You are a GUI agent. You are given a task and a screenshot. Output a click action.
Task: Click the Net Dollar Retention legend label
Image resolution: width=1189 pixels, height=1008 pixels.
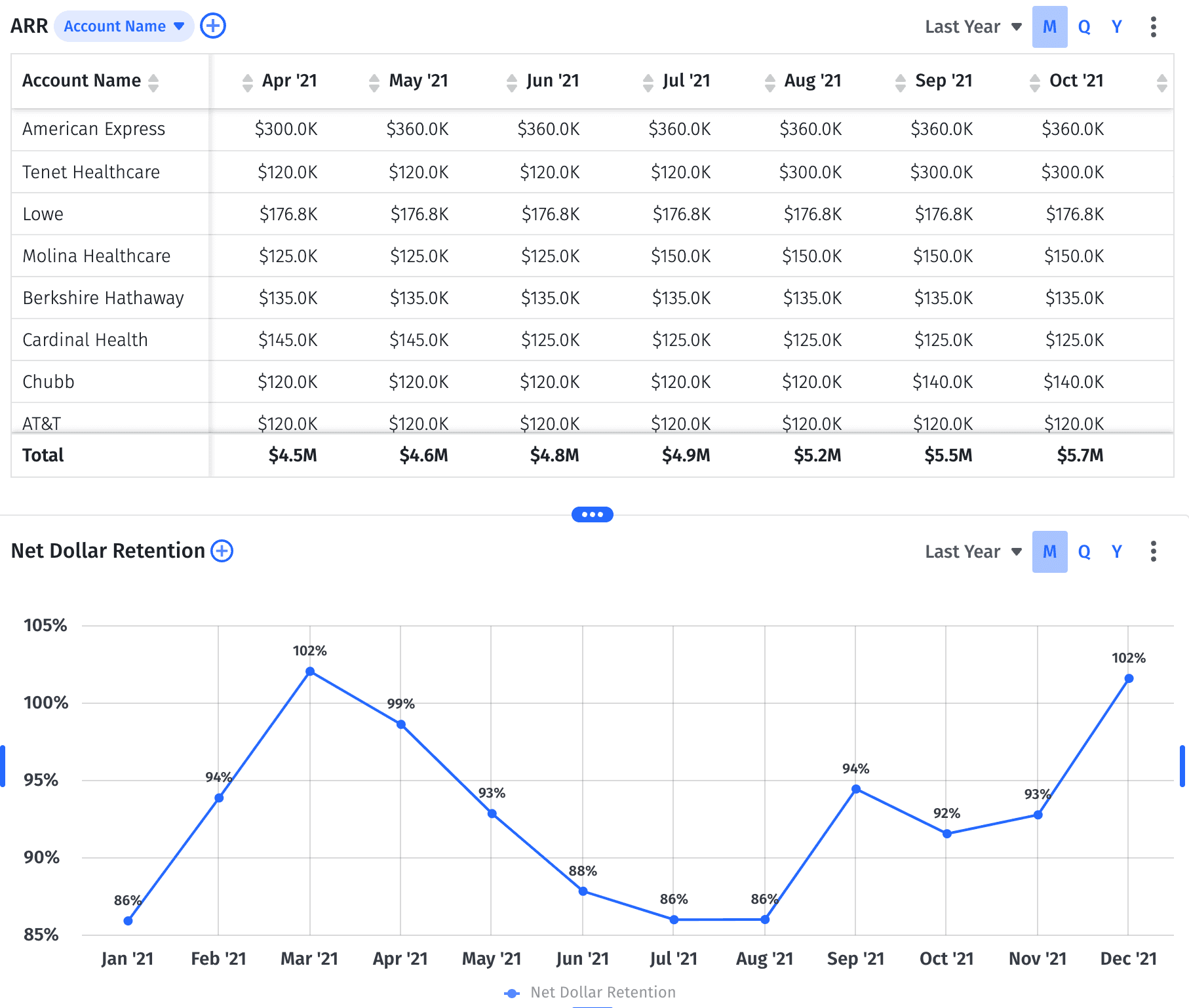point(603,992)
